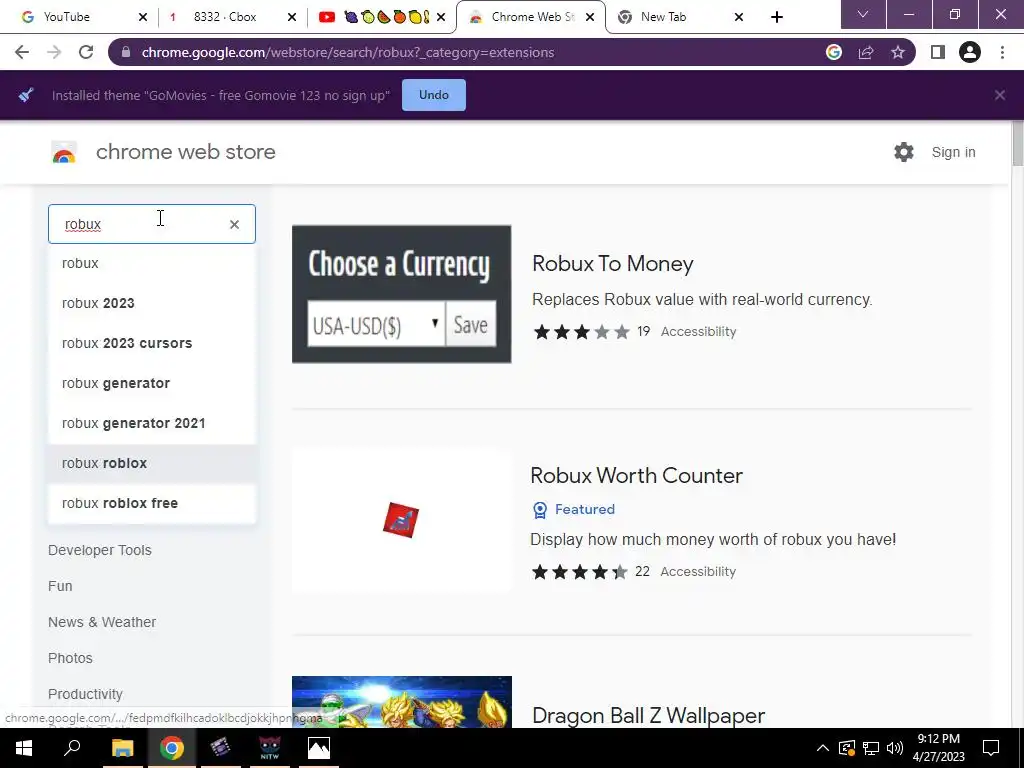This screenshot has width=1024, height=768.
Task: Open the tab search dropdown arrow
Action: tap(863, 14)
